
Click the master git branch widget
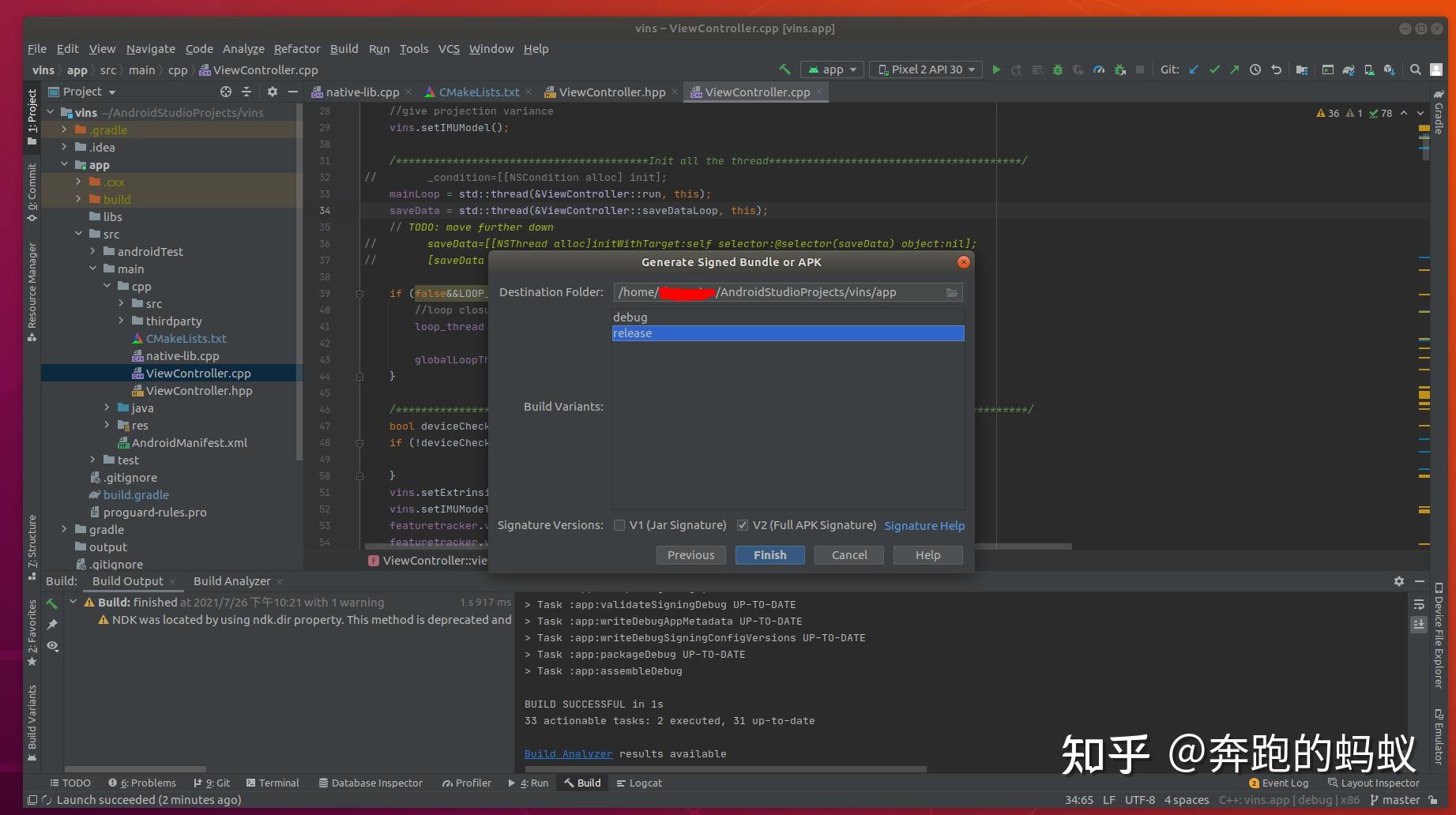tap(1396, 800)
